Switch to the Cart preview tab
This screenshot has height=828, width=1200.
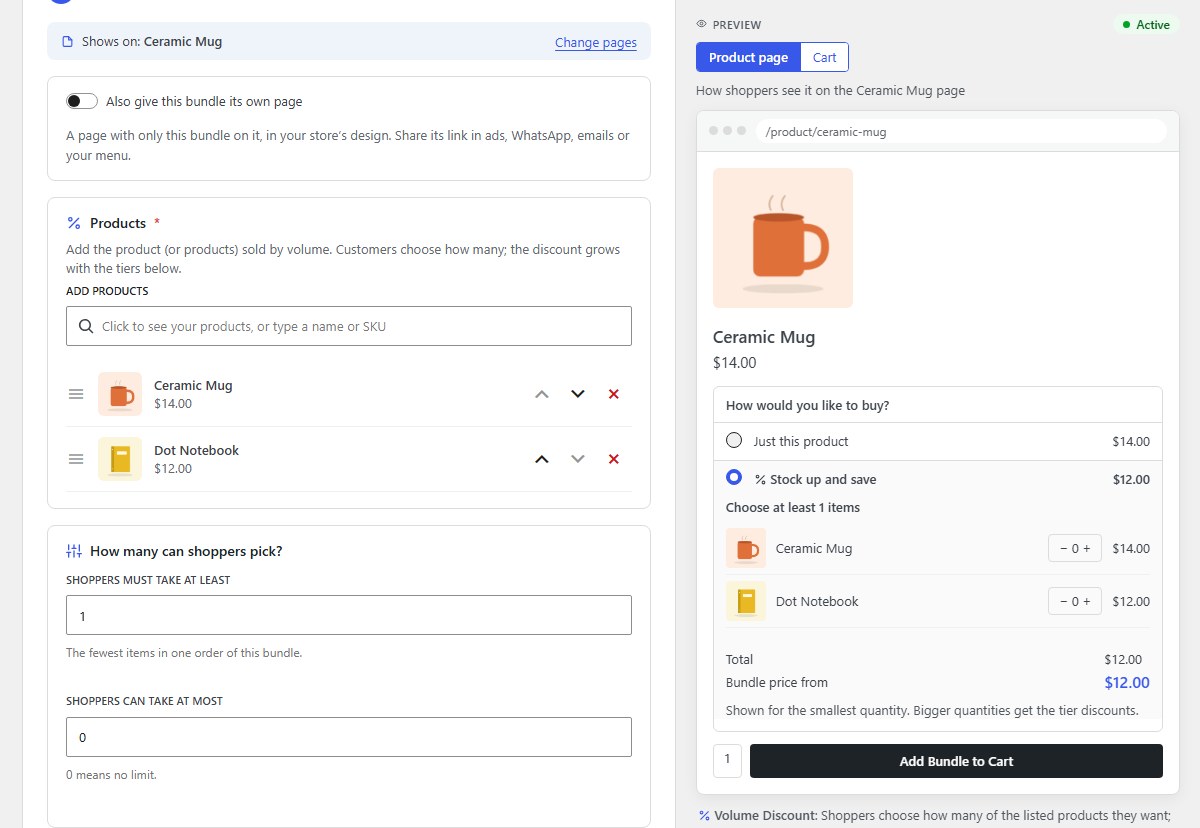[x=825, y=57]
